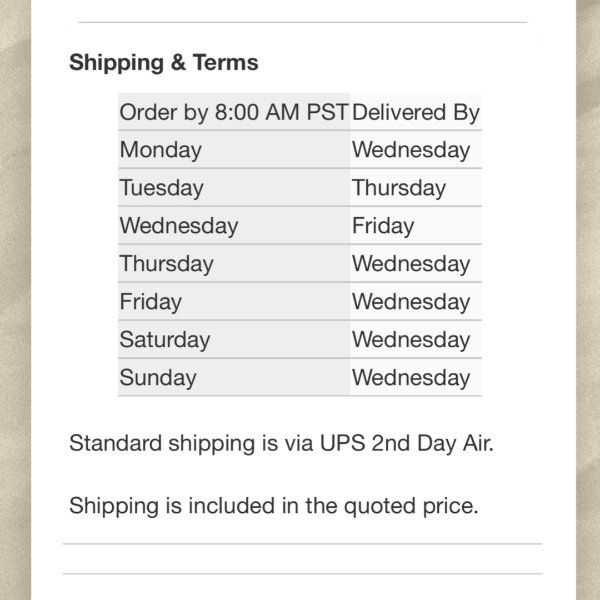
Task: Click the Shipping & Terms heading
Action: (163, 62)
